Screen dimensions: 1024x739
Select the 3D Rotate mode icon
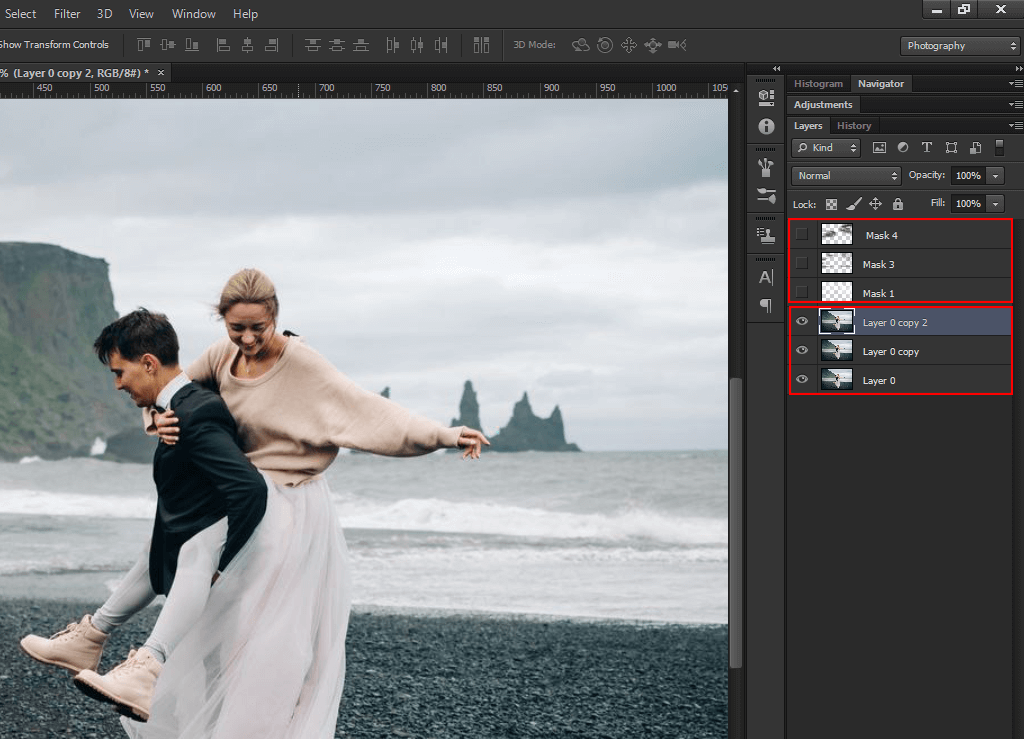click(x=581, y=45)
